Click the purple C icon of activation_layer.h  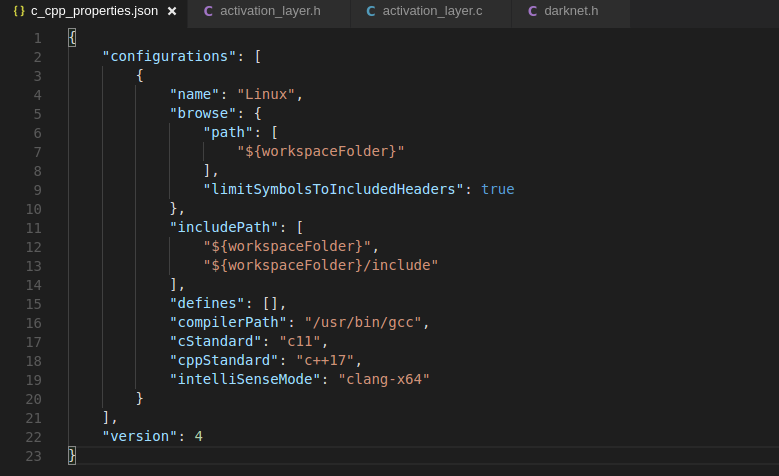pos(209,11)
